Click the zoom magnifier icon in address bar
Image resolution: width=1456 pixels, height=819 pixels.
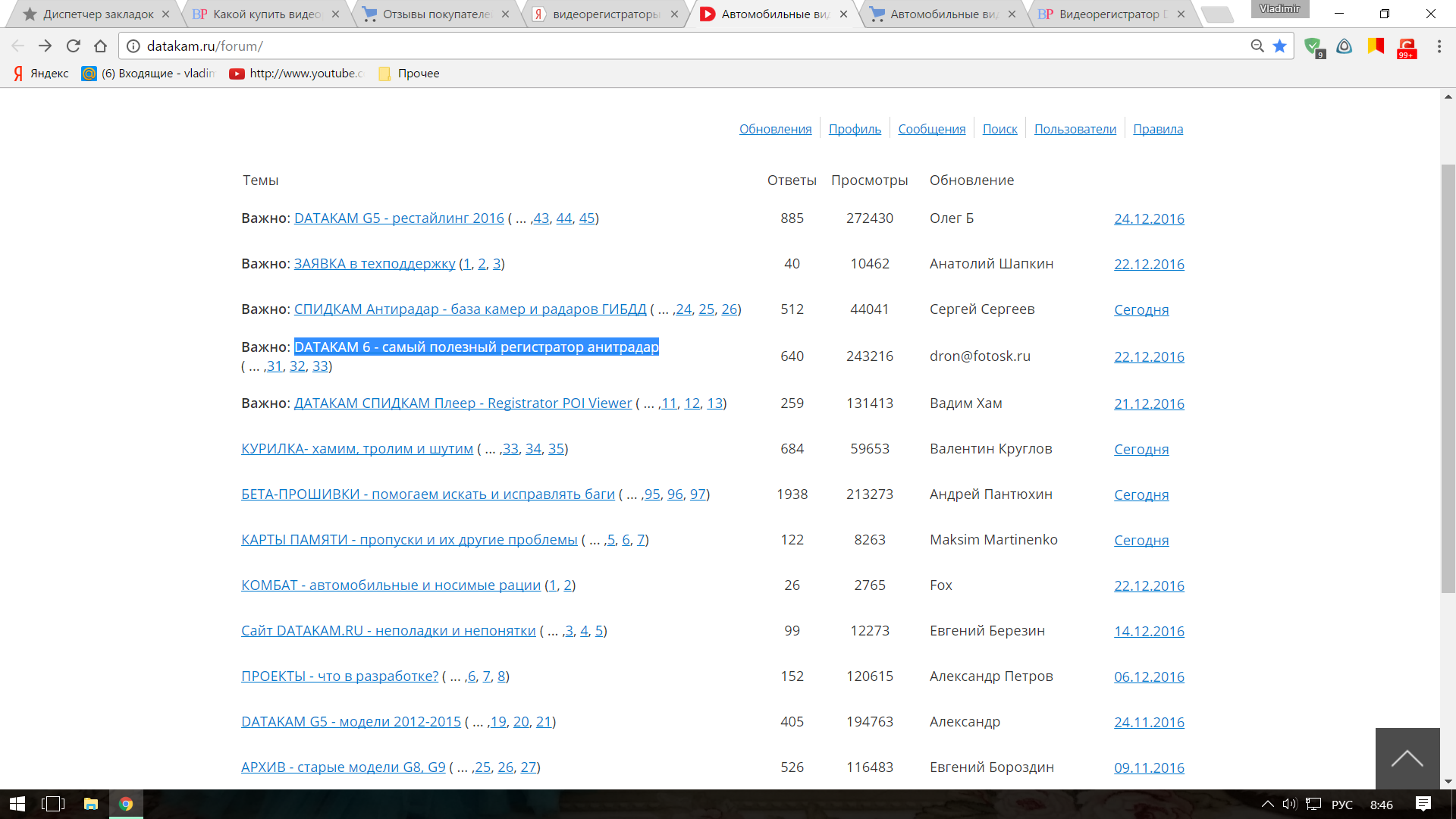point(1257,46)
